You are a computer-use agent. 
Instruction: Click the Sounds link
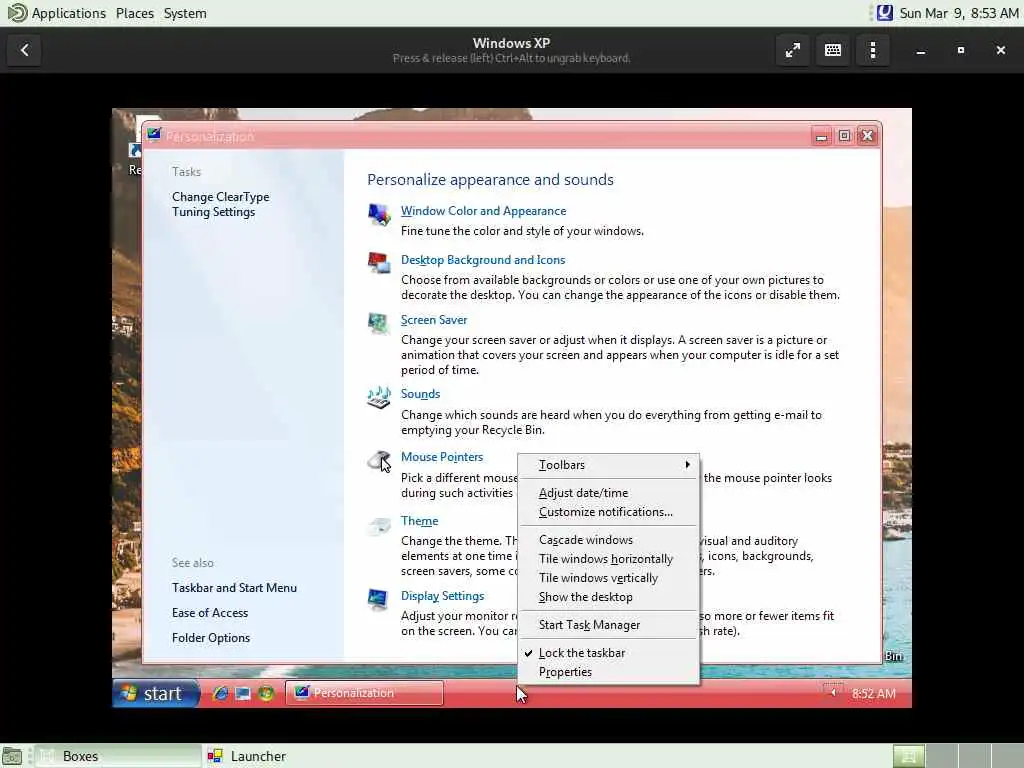point(420,394)
